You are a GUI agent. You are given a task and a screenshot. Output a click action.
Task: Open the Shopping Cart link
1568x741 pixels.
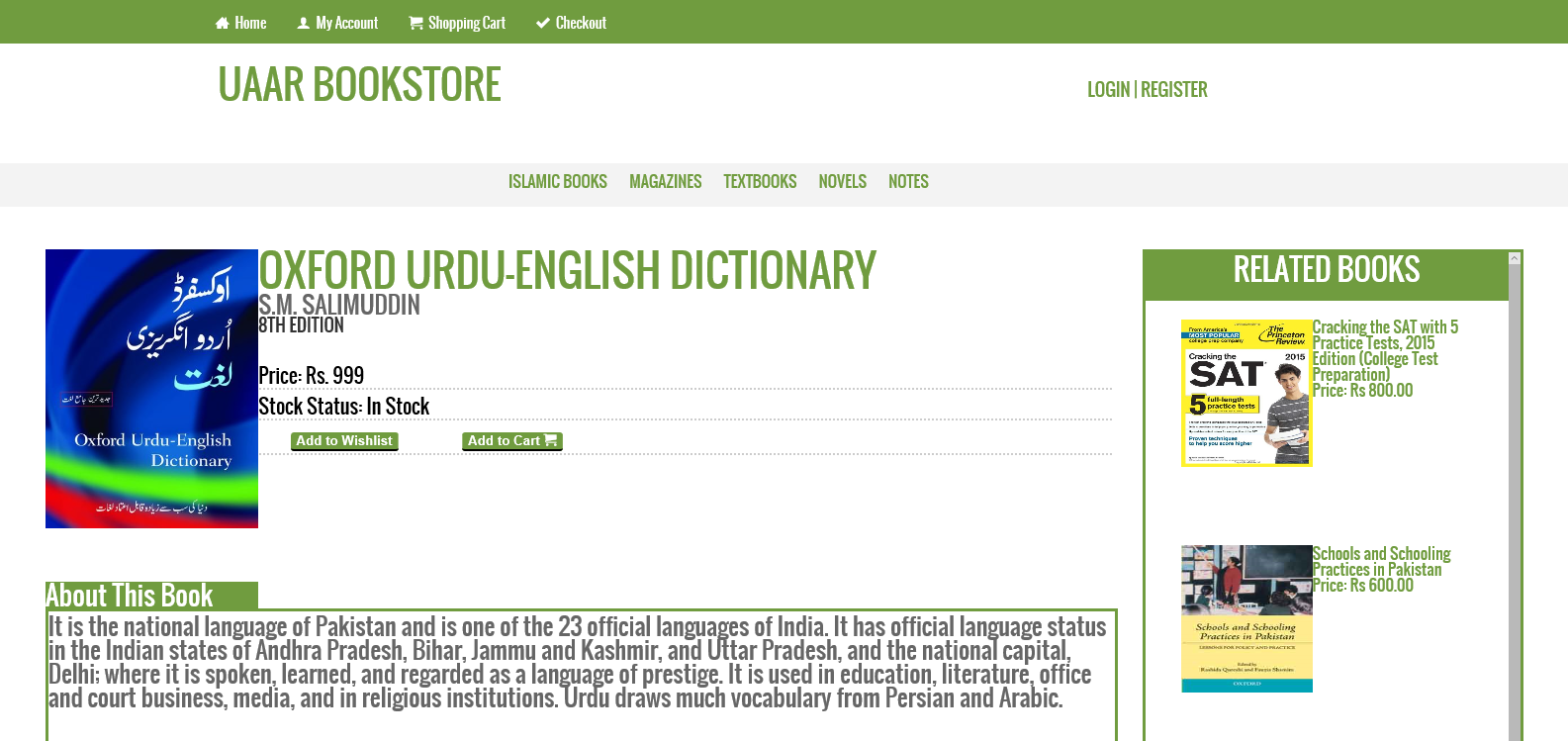click(x=466, y=23)
